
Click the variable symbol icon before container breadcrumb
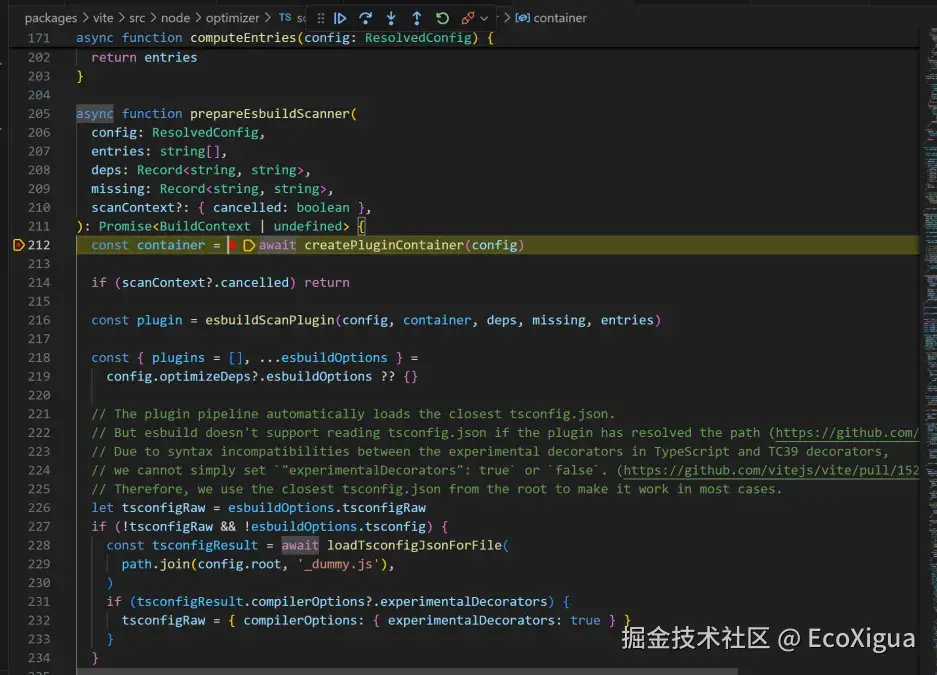point(522,18)
